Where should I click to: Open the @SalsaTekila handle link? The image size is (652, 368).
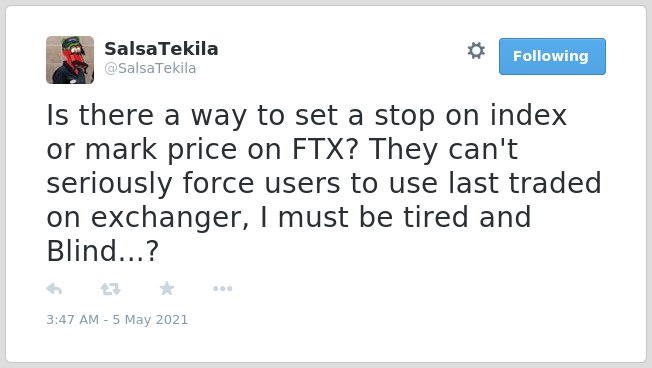point(150,68)
